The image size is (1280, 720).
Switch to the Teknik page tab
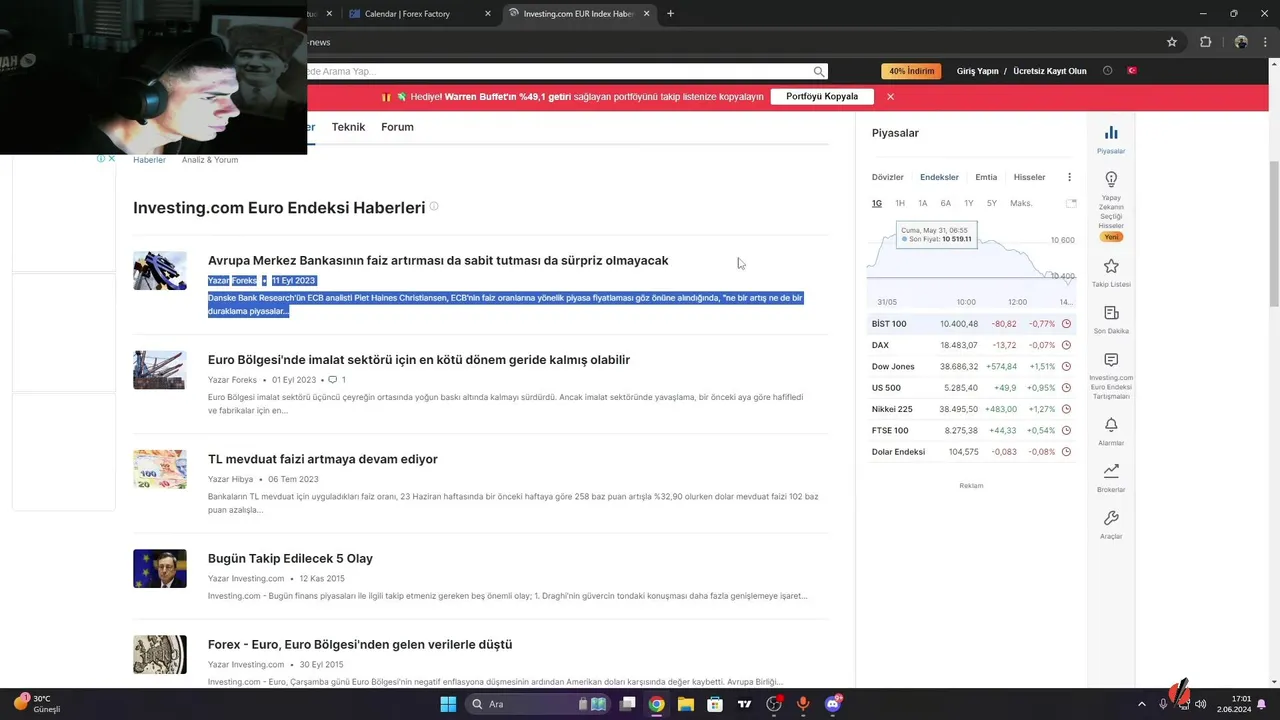click(x=348, y=127)
